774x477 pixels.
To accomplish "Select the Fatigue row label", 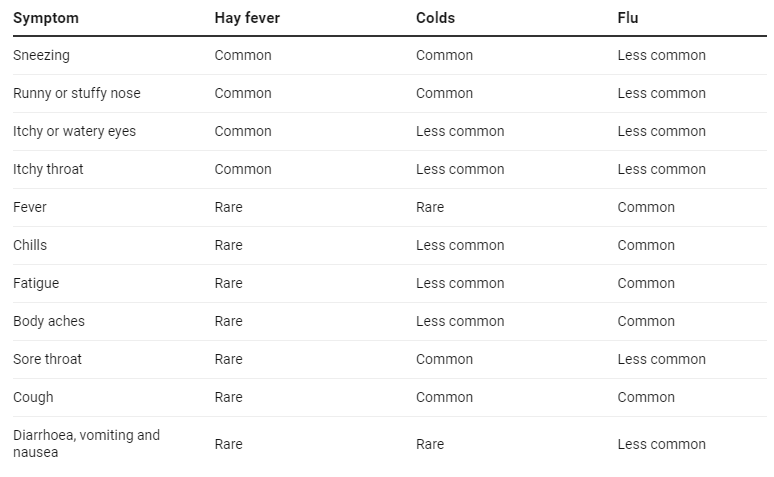I will [x=36, y=283].
